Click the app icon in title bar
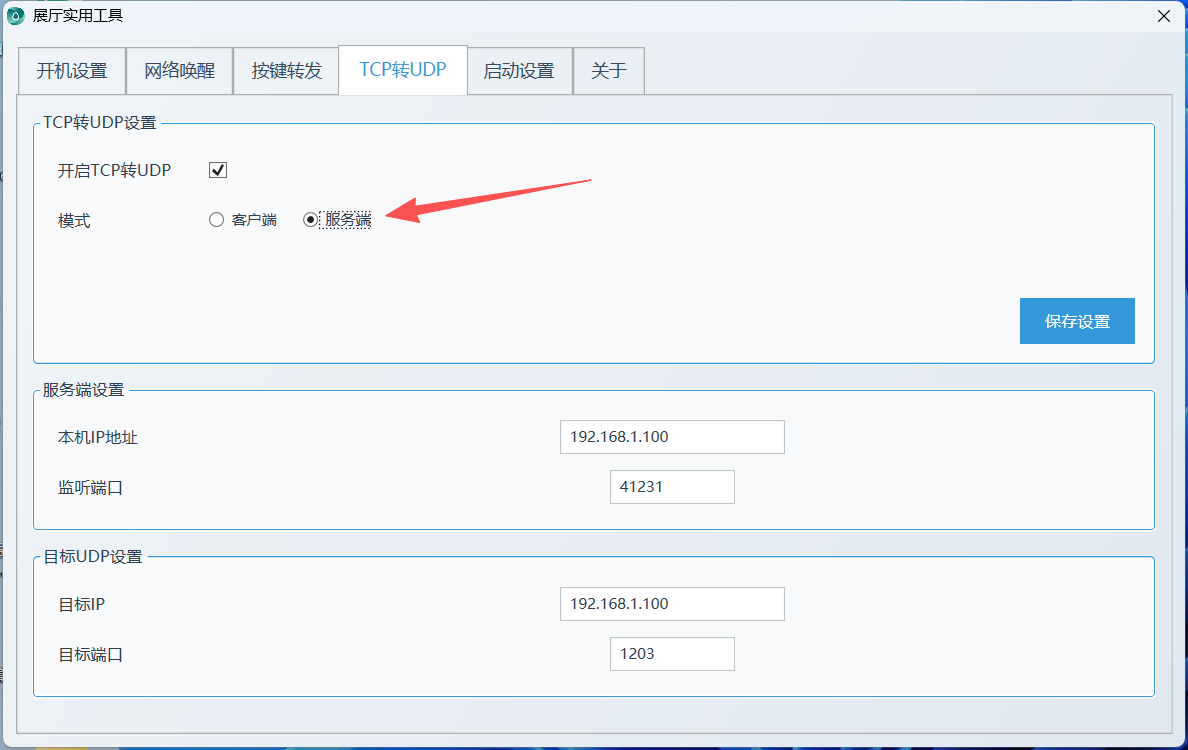The image size is (1188, 750). pyautogui.click(x=15, y=16)
